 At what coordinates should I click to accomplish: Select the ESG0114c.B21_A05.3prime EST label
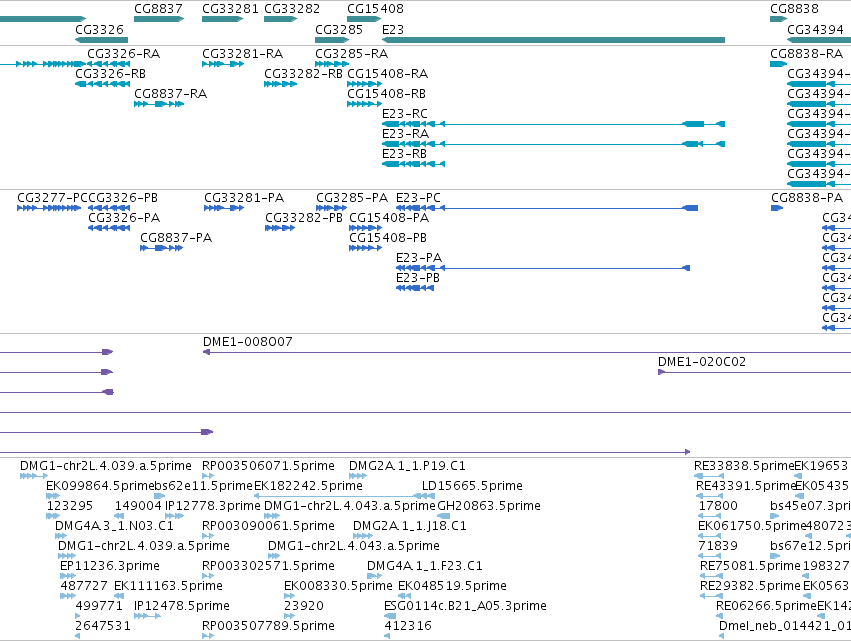tap(465, 606)
